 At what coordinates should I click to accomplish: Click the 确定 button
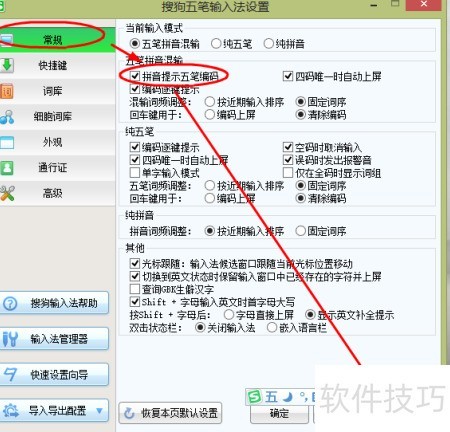tap(279, 414)
